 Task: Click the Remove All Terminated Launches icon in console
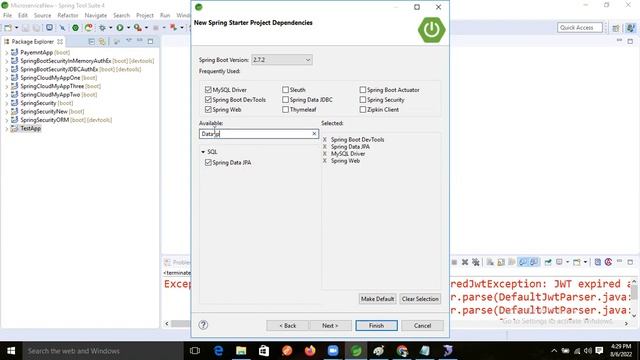tap(476, 262)
